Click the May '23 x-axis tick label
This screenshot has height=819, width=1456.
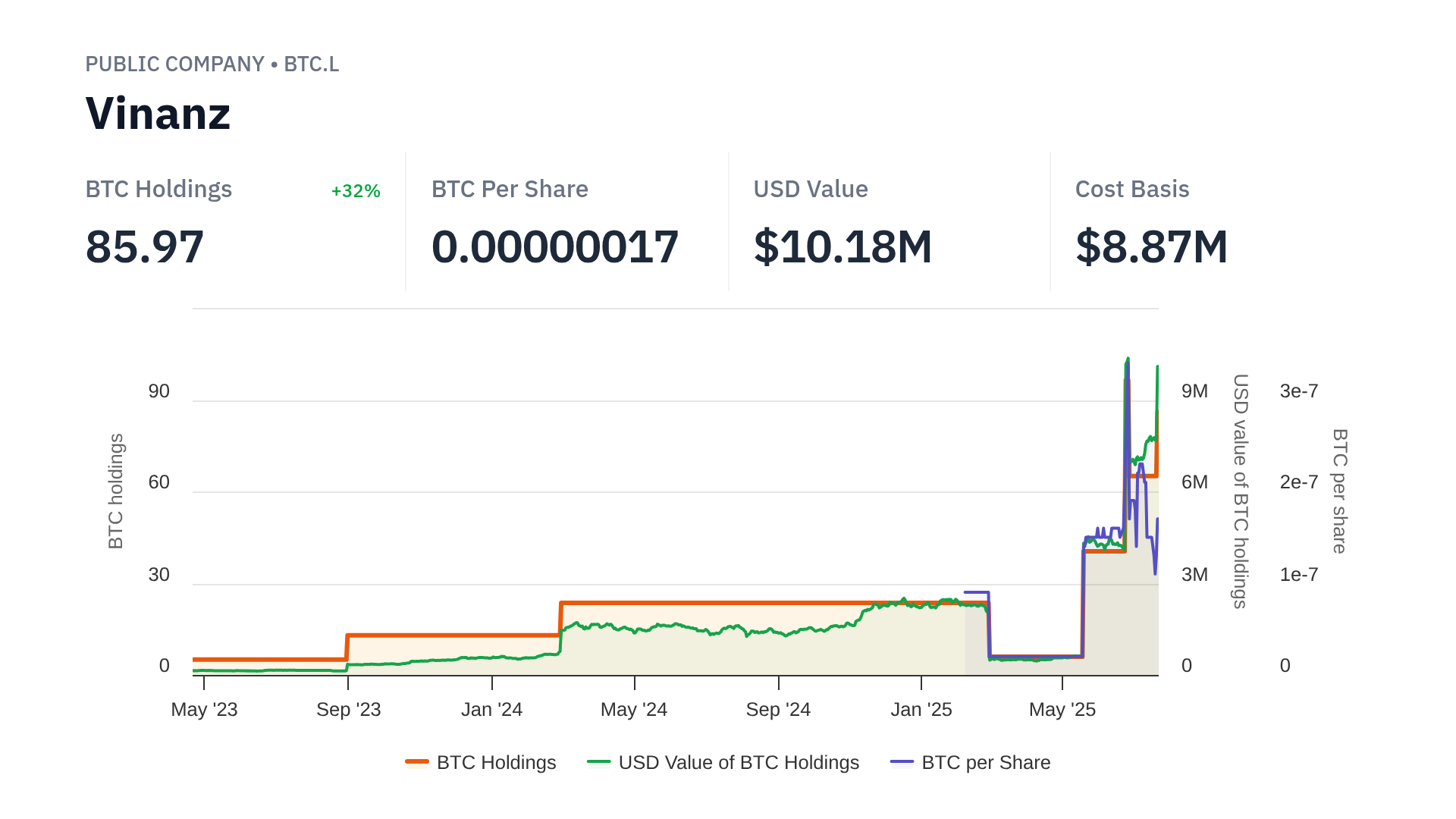[x=204, y=710]
